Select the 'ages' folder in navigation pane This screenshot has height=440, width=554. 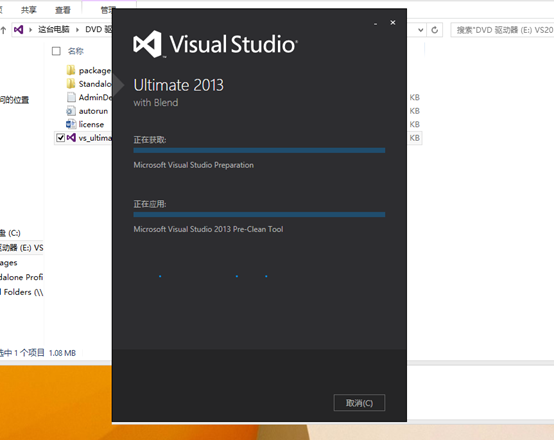click(9, 263)
